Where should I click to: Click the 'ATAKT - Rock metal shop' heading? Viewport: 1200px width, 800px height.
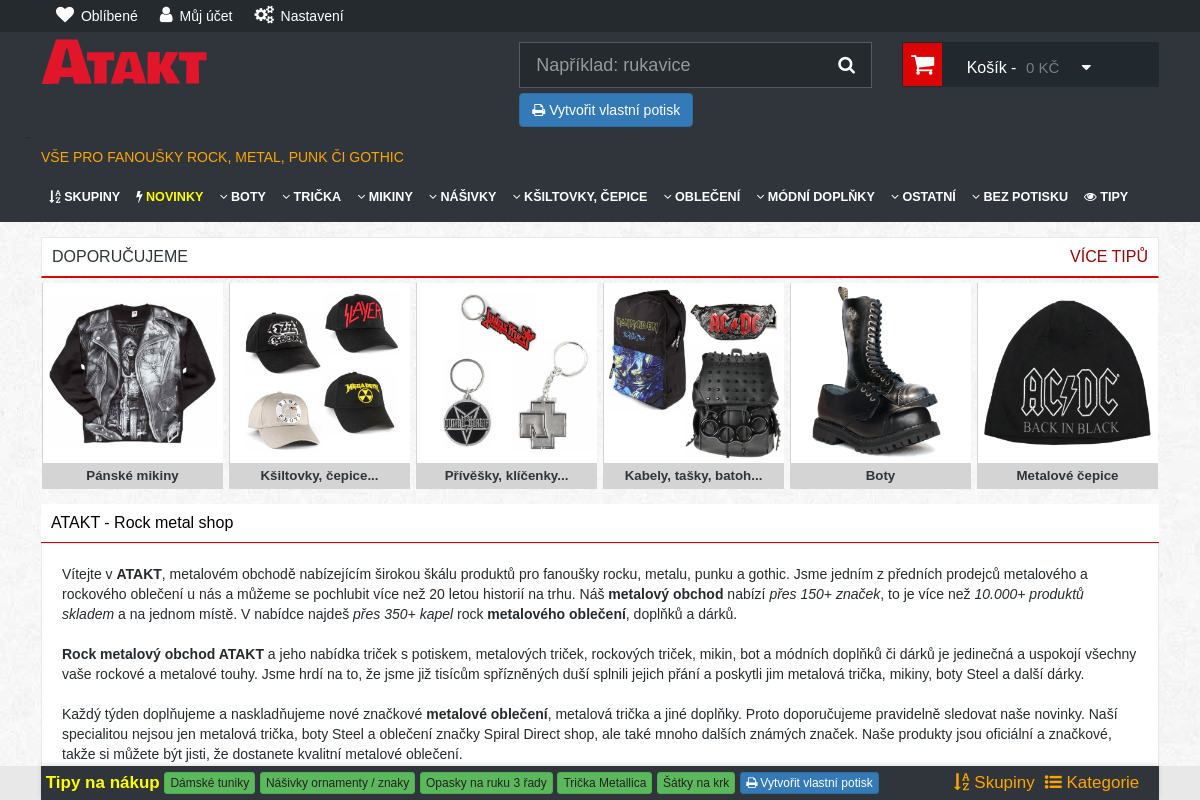pyautogui.click(x=142, y=522)
